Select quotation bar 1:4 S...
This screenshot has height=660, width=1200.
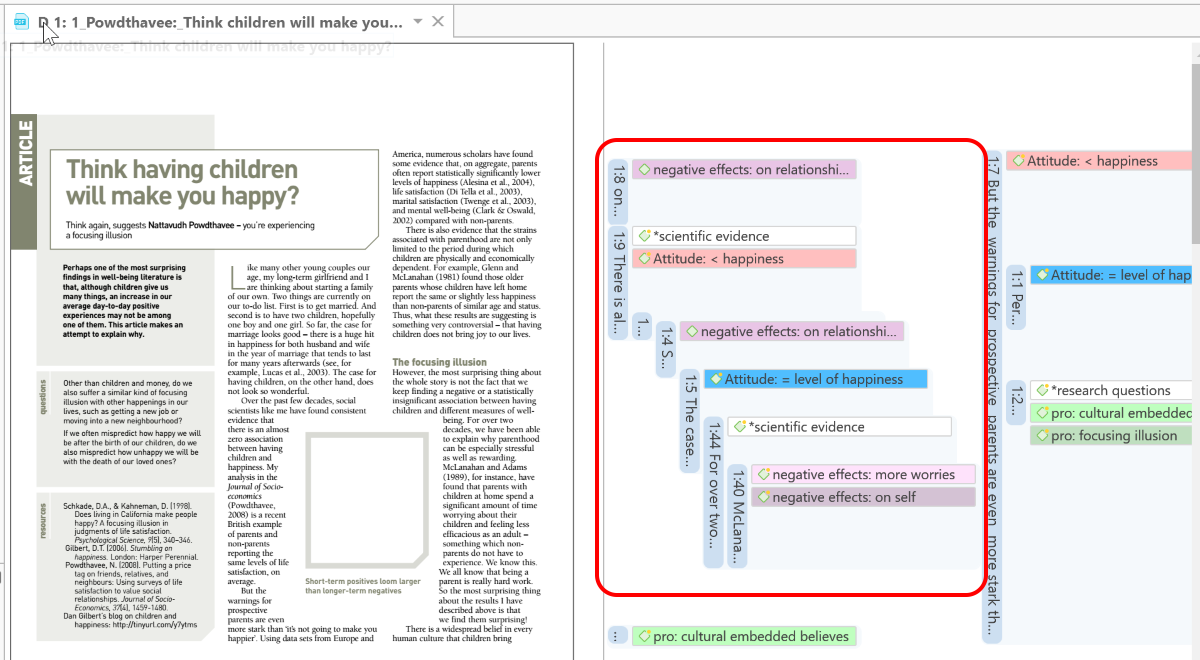tap(666, 351)
